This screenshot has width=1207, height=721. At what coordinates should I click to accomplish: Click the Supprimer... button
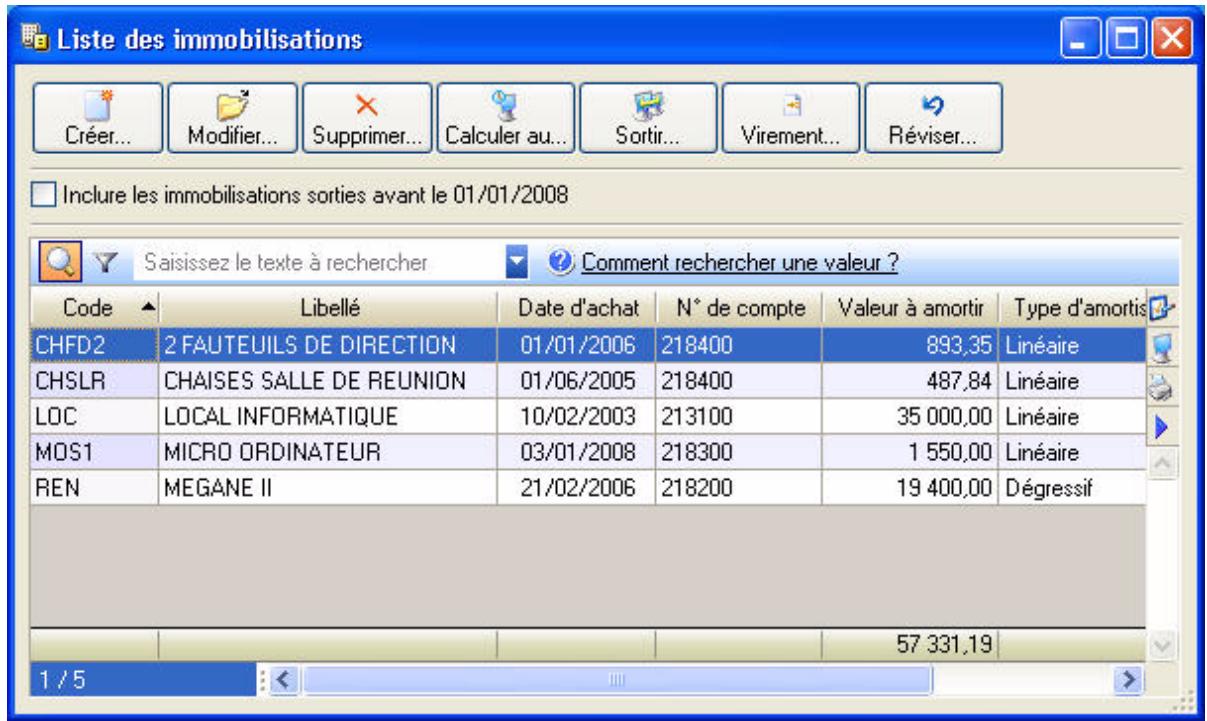click(x=368, y=118)
